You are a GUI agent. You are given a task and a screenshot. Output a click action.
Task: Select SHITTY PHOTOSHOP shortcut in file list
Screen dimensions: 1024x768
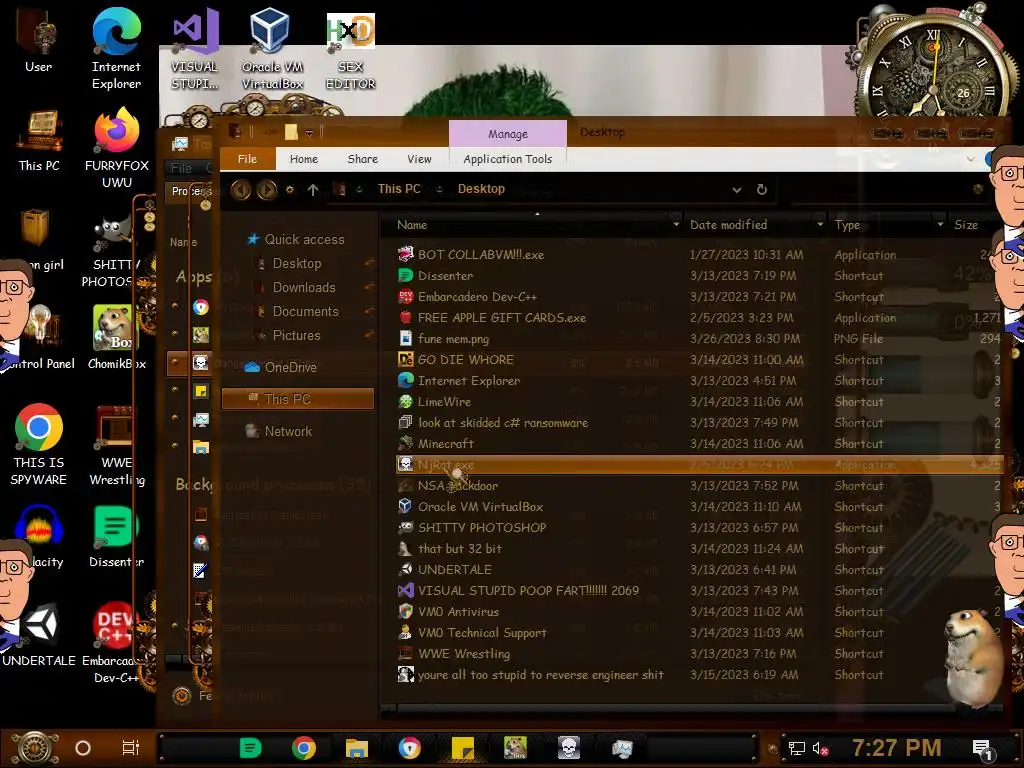(699, 528)
